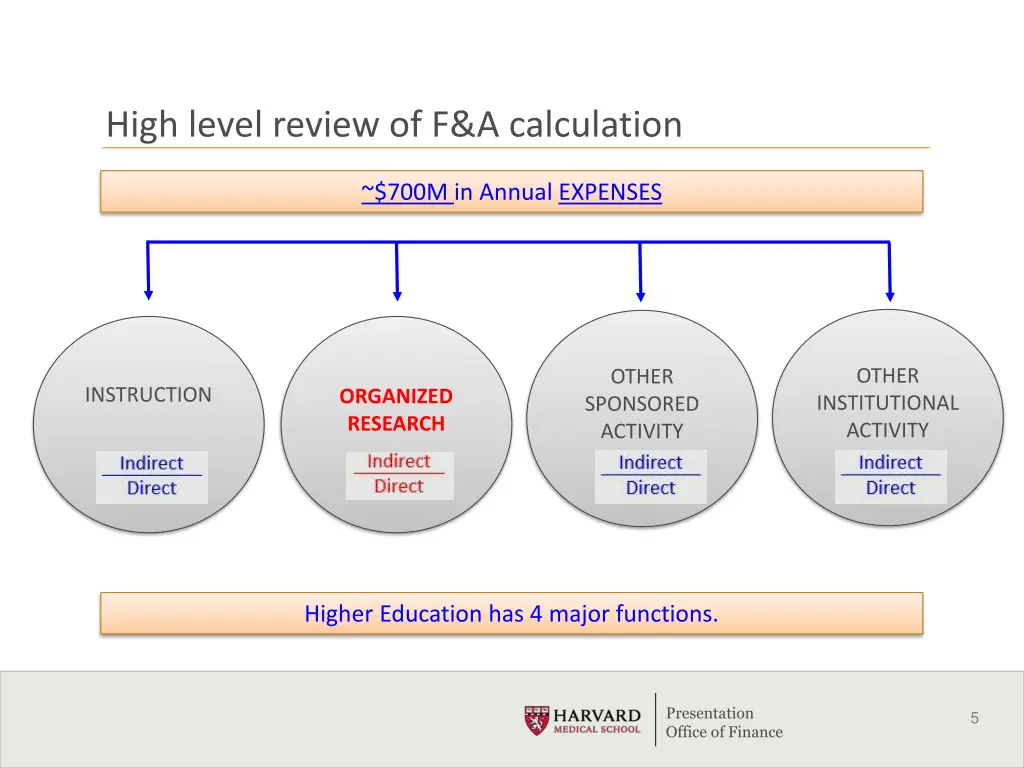Viewport: 1024px width, 768px height.
Task: Click the "in Annual" text in the banner
Action: [504, 192]
